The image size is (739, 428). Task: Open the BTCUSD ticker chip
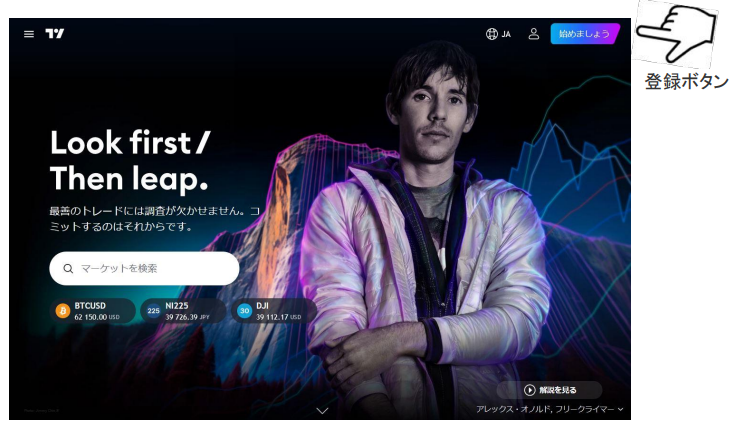pos(93,311)
